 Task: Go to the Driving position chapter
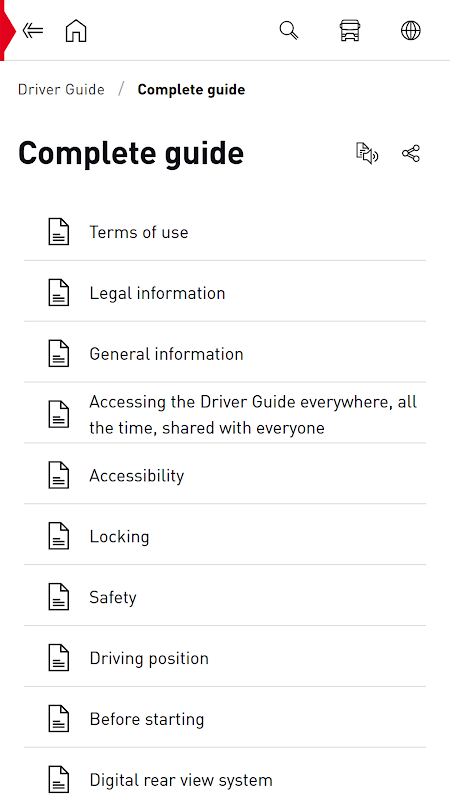click(225, 658)
